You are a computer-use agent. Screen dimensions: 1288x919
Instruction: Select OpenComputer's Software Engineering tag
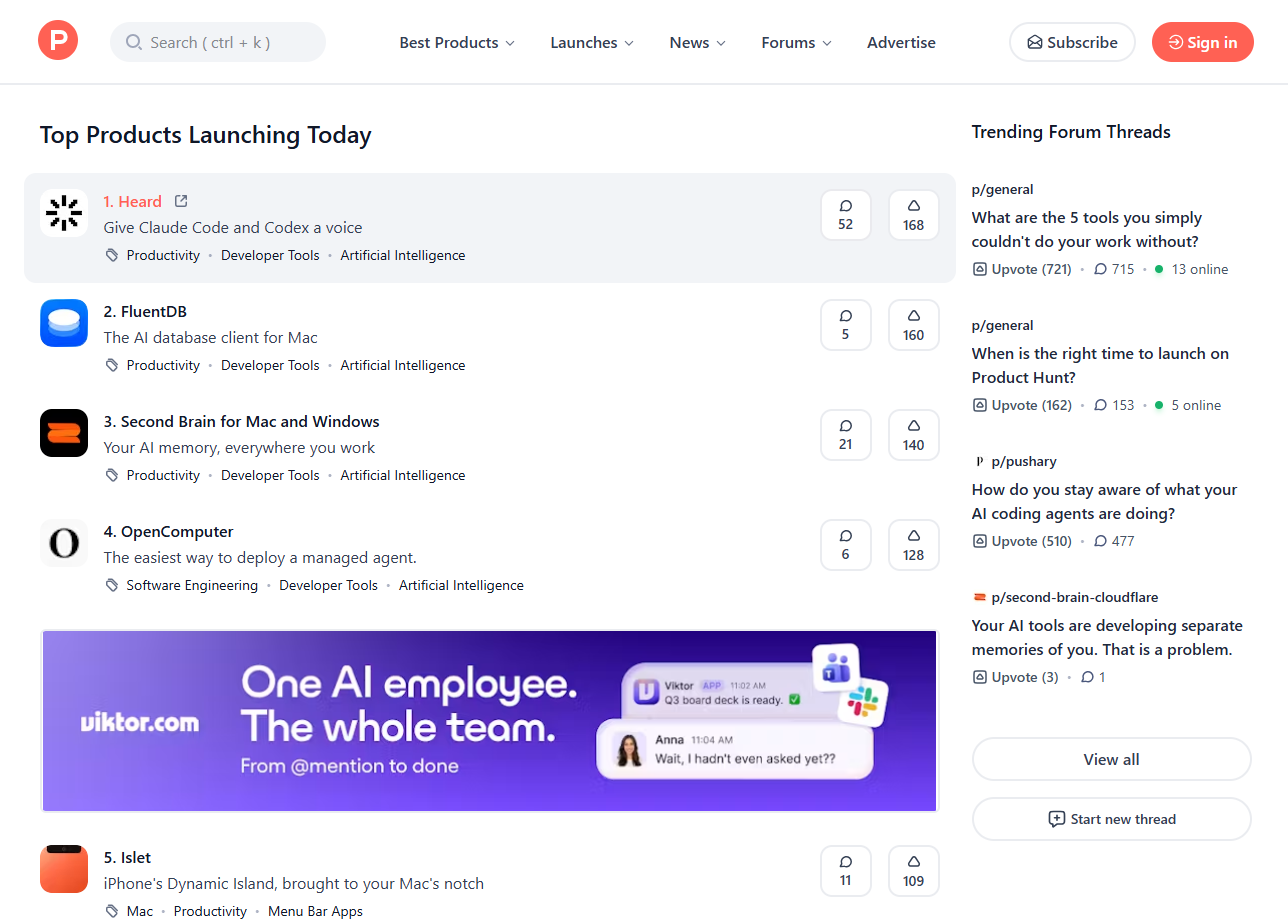click(x=192, y=585)
